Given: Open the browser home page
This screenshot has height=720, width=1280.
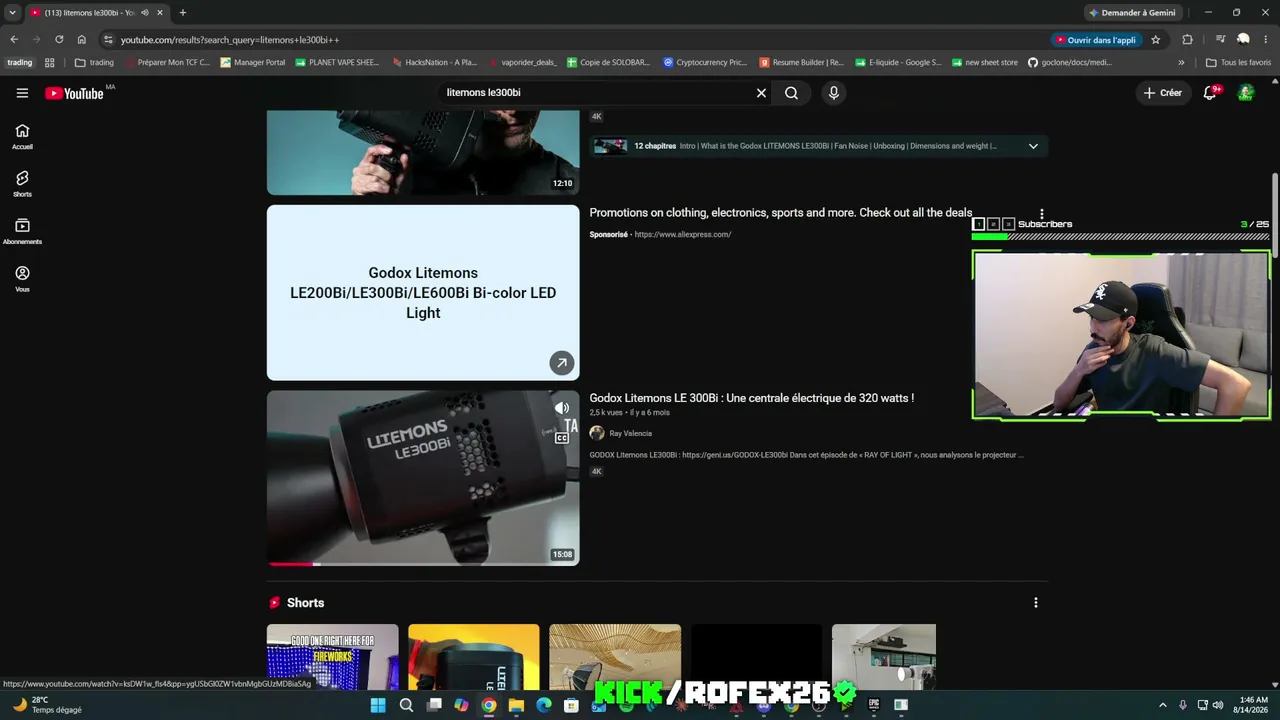Looking at the screenshot, I should coord(81,40).
